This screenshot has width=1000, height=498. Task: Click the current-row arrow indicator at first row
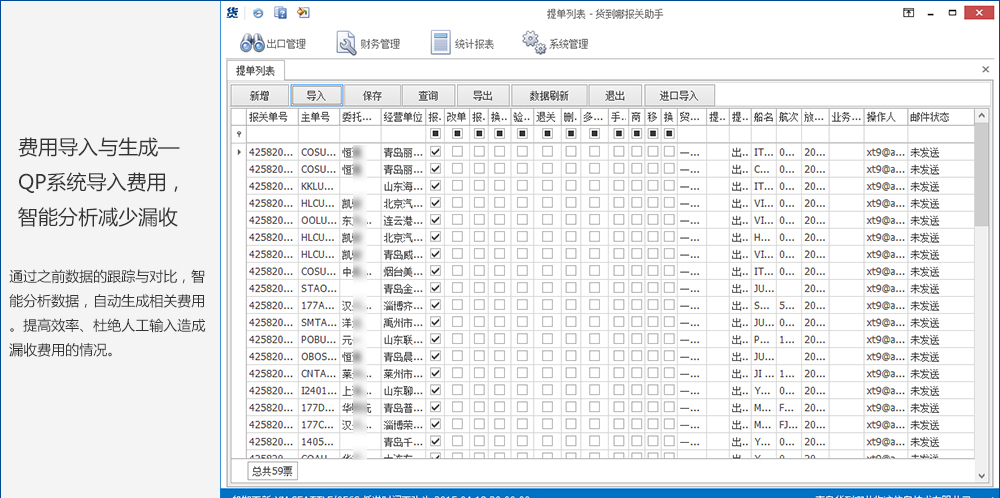click(239, 152)
